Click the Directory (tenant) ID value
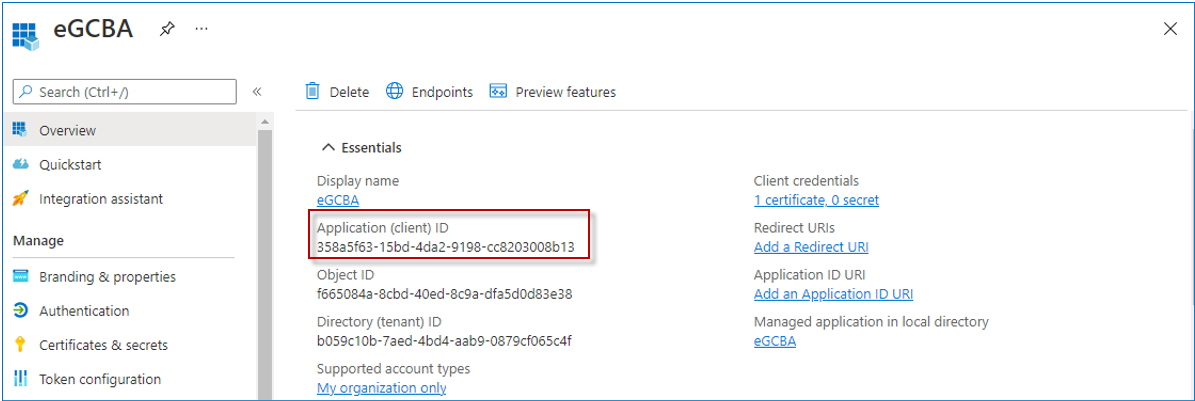The width and height of the screenshot is (1195, 401). click(444, 341)
